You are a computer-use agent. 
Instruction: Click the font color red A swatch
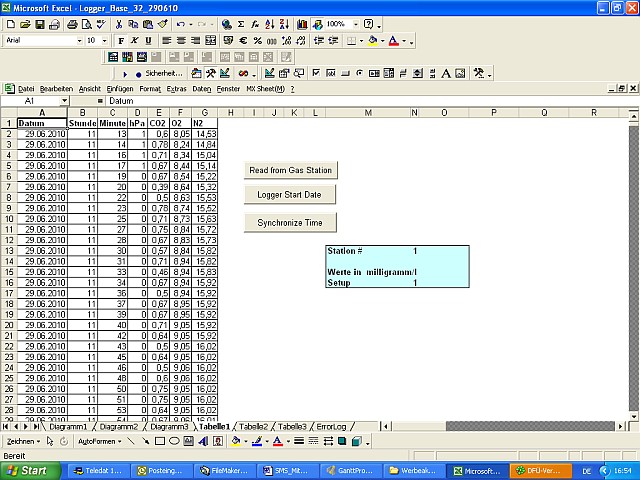click(x=394, y=41)
